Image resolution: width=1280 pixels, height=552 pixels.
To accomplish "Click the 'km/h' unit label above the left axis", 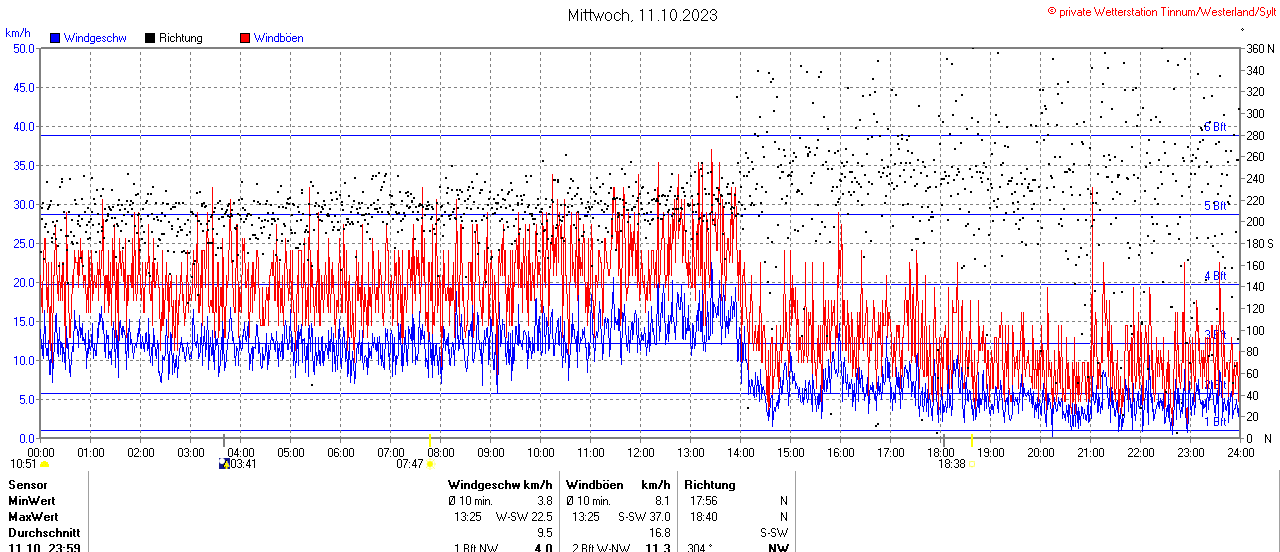I will 17,33.
